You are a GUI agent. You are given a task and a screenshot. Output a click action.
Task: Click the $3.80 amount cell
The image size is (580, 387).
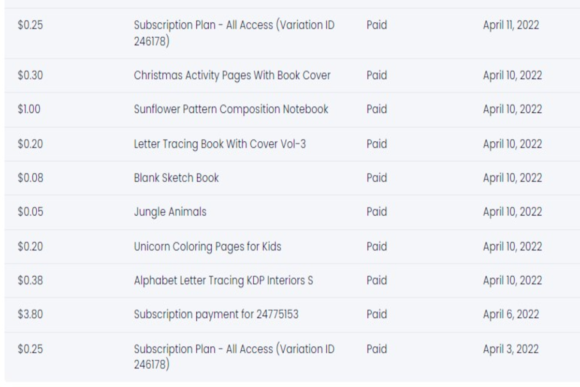click(30, 314)
